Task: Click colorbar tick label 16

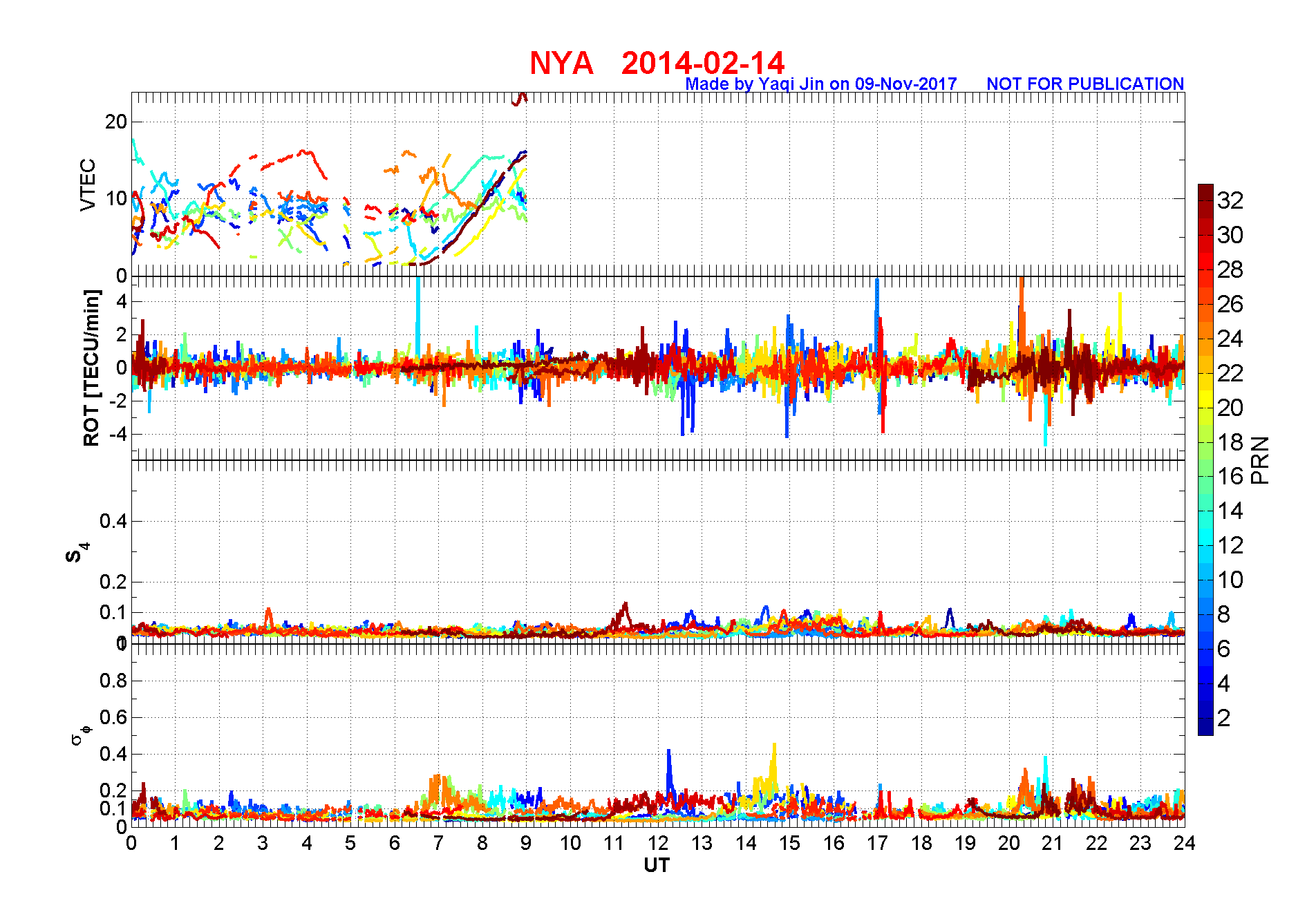Action: click(1230, 476)
